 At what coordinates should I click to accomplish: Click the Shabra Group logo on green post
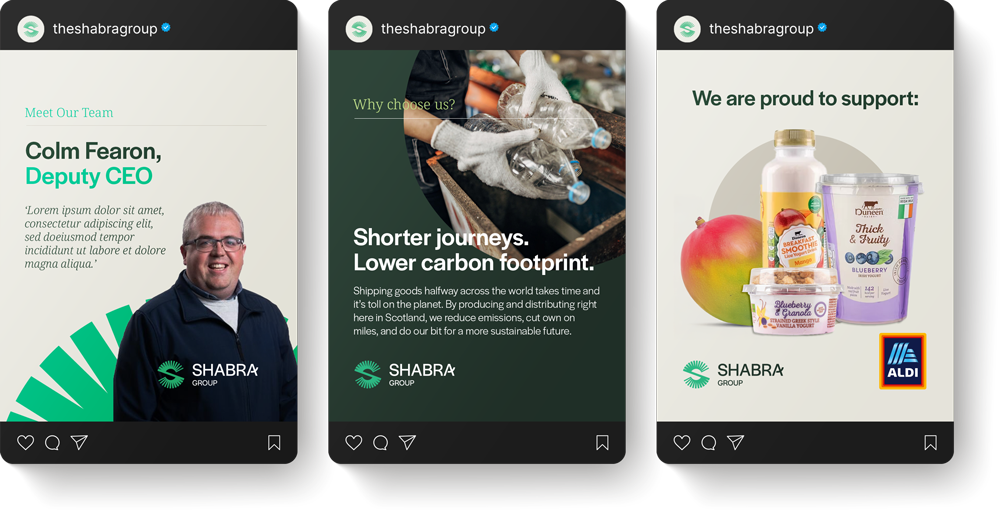click(x=404, y=374)
